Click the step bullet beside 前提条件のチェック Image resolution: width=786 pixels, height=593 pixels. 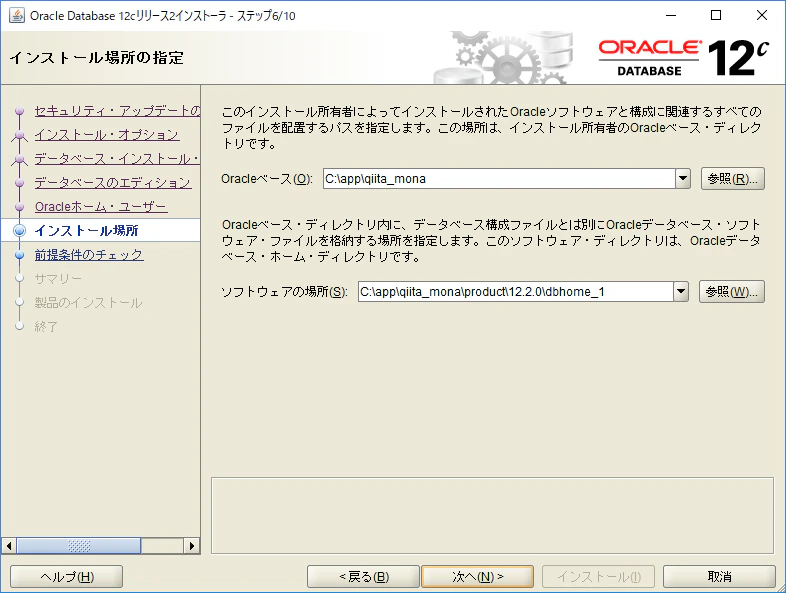20,255
